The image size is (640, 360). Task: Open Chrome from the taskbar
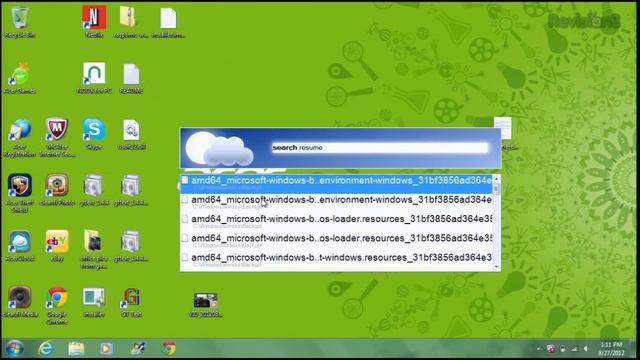click(x=168, y=349)
